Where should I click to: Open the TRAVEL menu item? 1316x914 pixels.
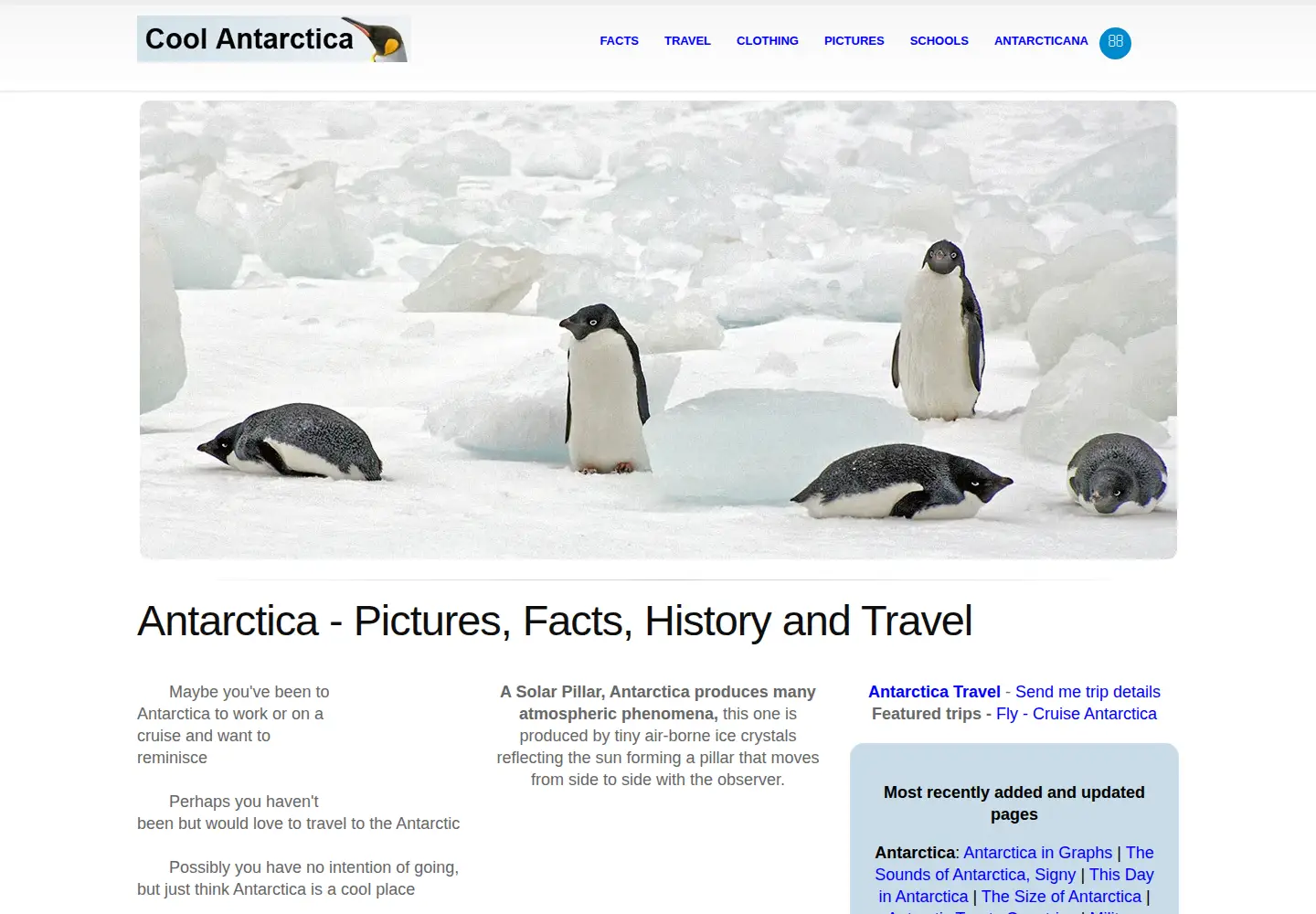(687, 41)
